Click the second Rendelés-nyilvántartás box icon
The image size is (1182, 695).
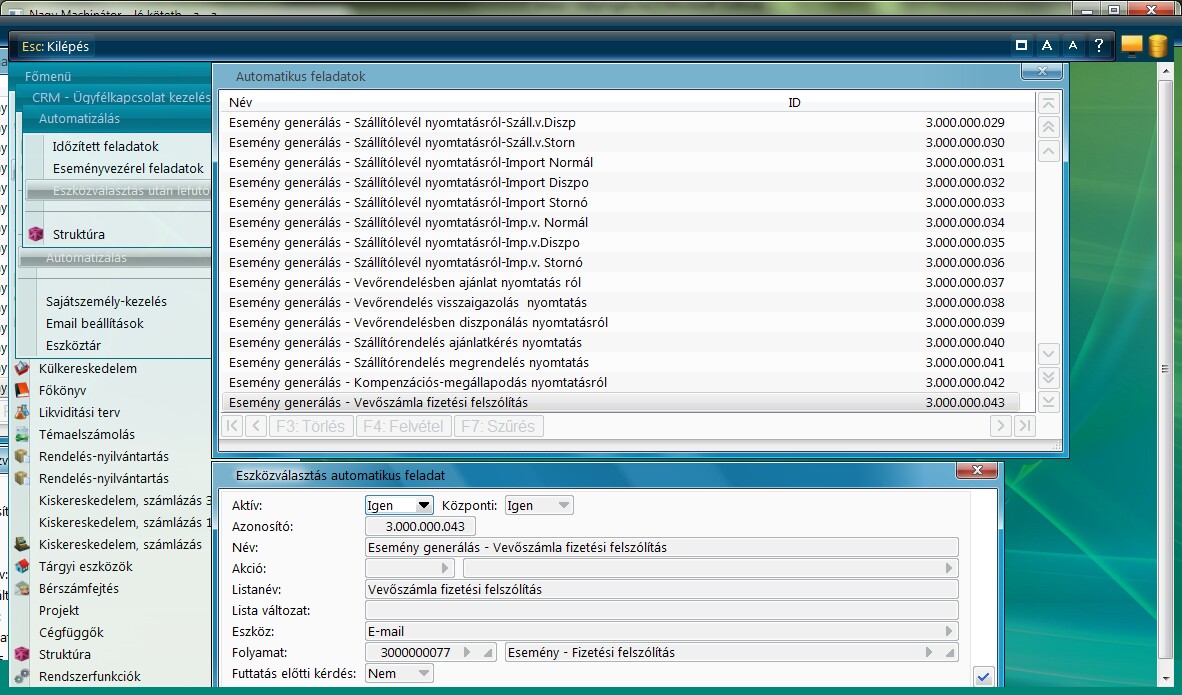(22, 478)
